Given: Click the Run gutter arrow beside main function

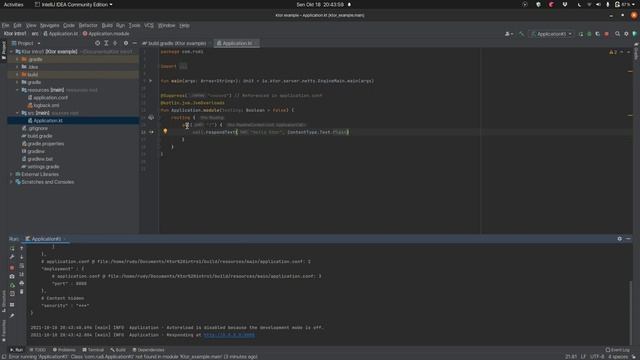Looking at the screenshot, I should (151, 81).
